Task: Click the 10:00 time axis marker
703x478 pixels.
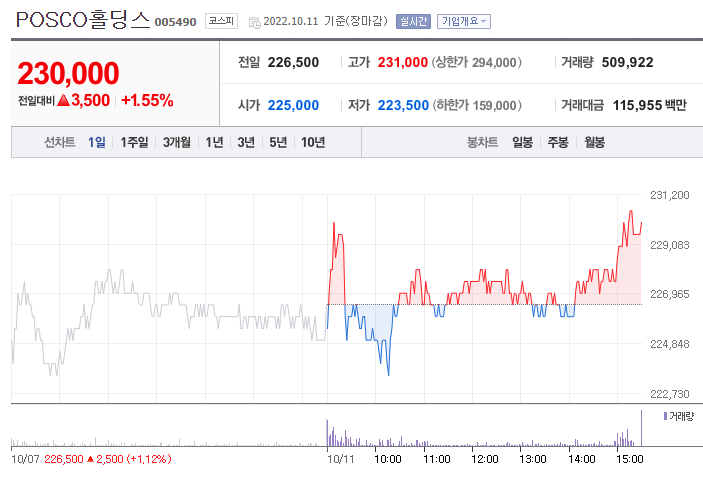Action: (388, 459)
